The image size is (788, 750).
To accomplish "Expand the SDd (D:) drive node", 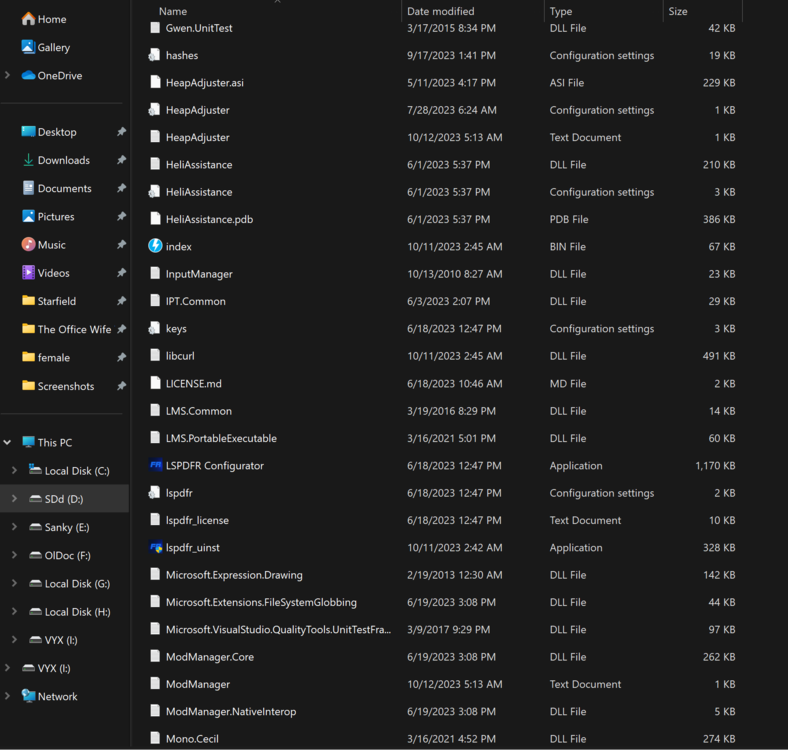I will coord(15,499).
